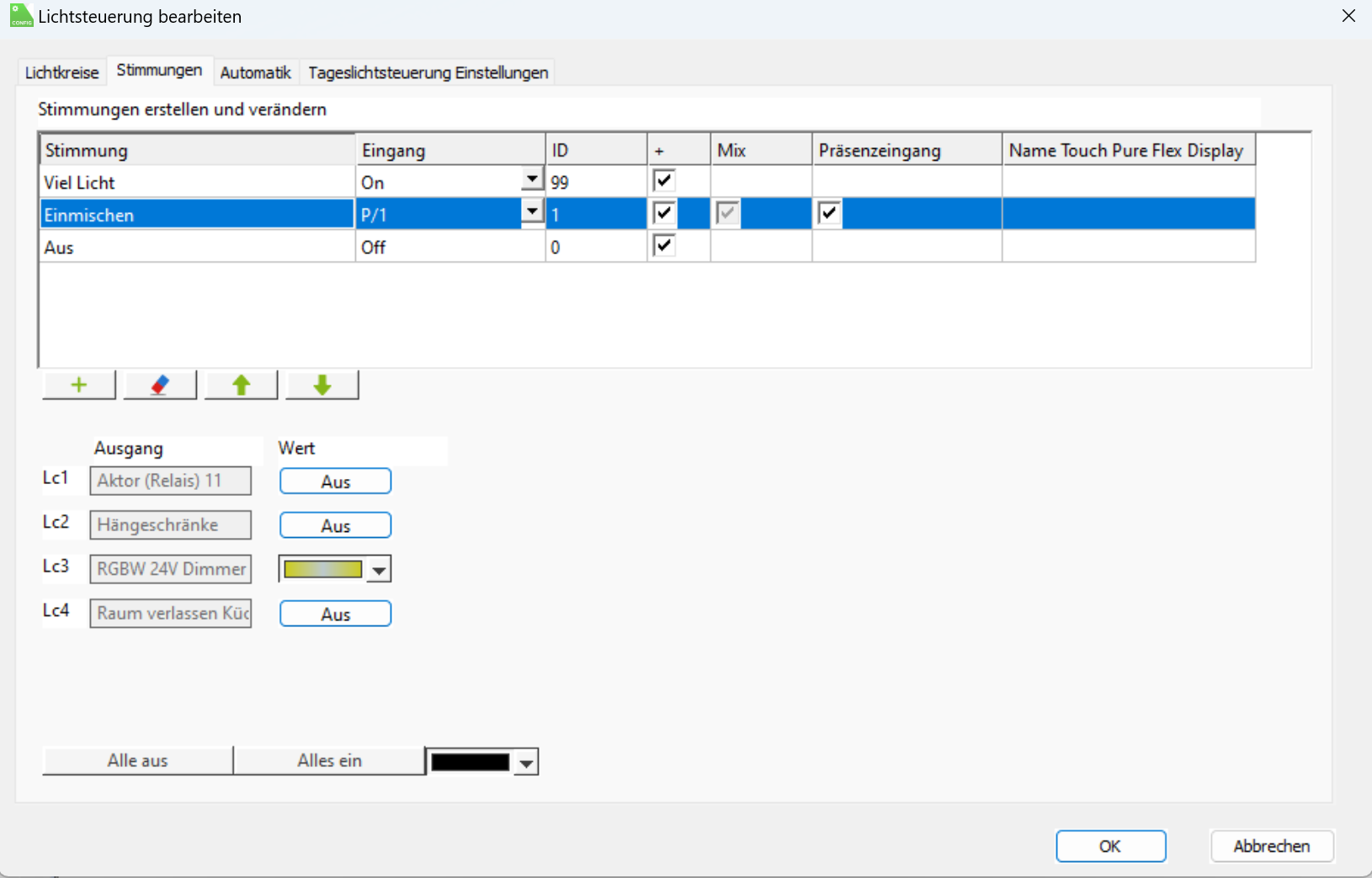The image size is (1372, 878).
Task: Move mood up with green arrow
Action: (x=241, y=386)
